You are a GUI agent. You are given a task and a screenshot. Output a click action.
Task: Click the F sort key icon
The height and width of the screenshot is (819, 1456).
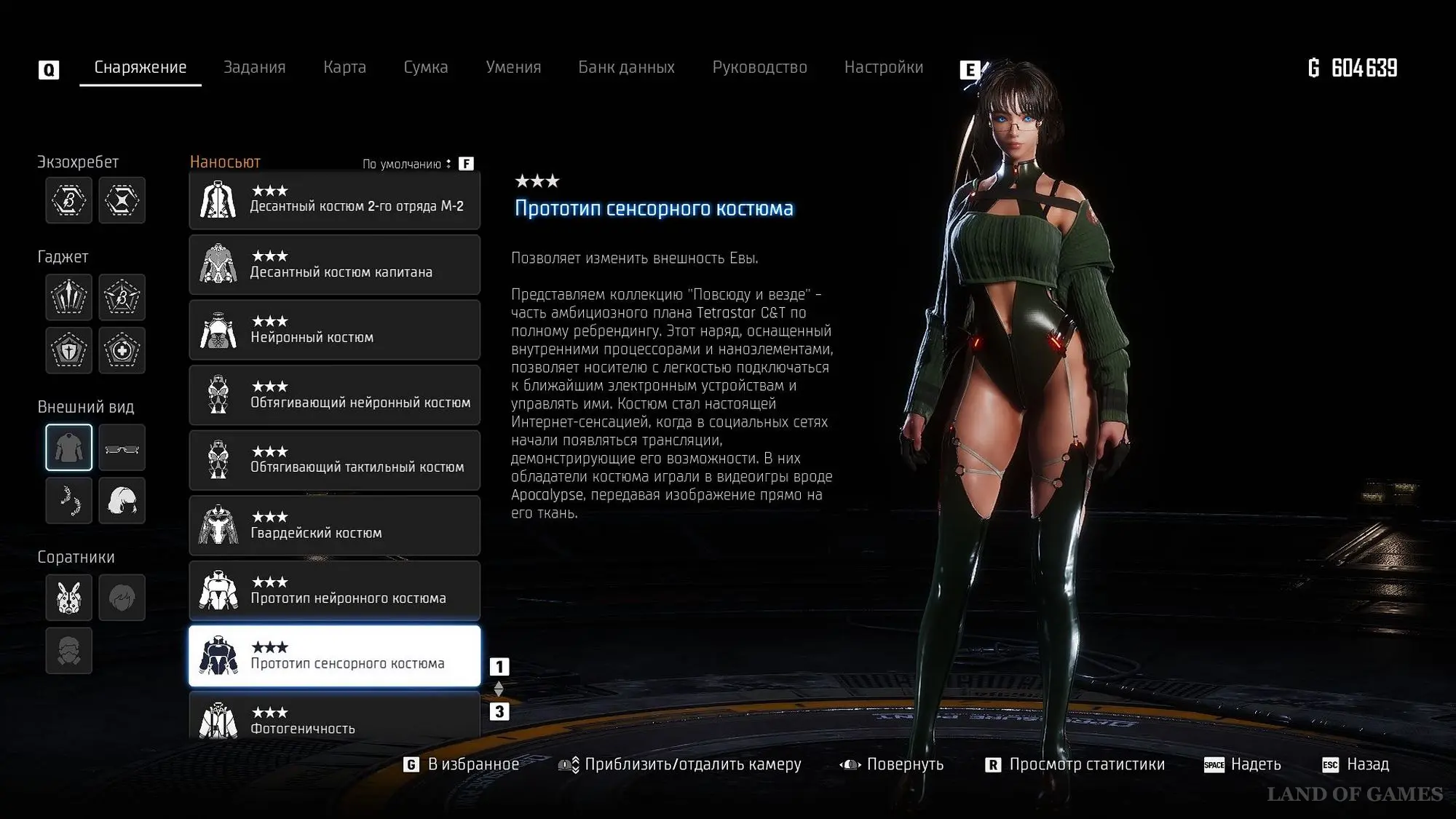(x=466, y=164)
